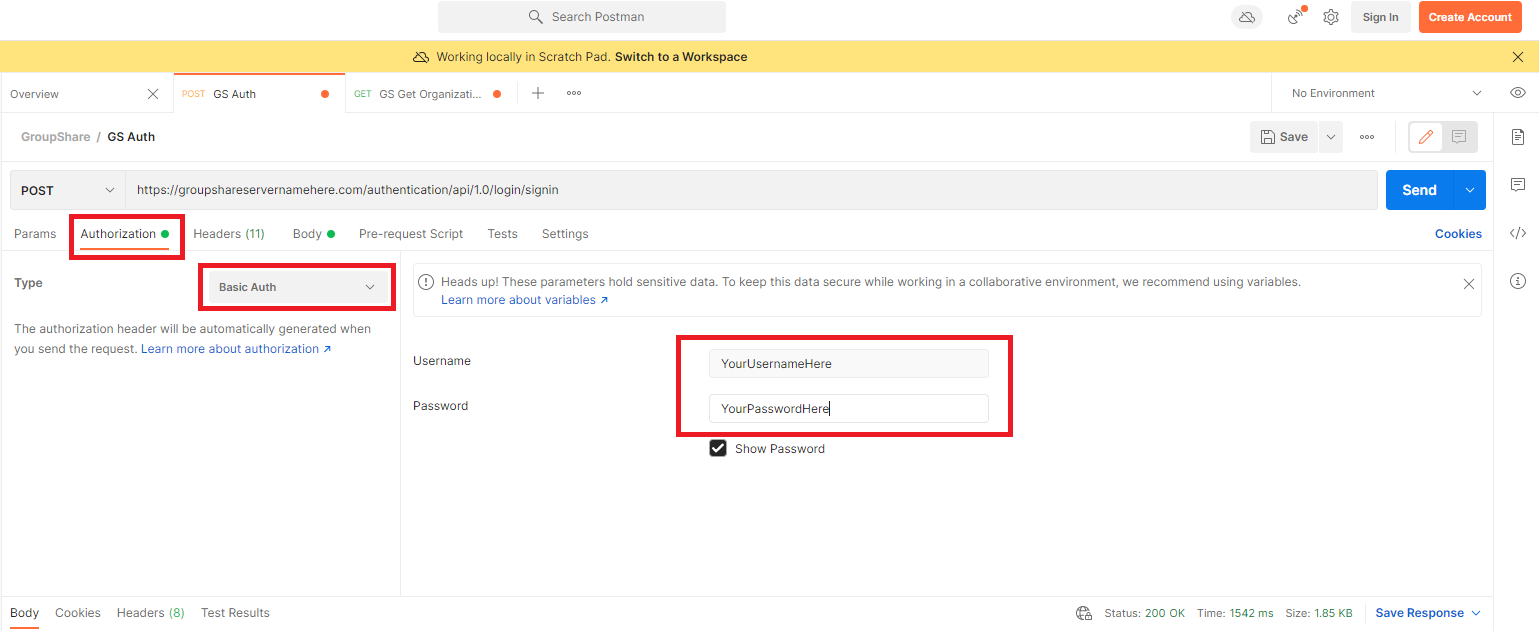1539x631 pixels.
Task: Expand the Send button dropdown arrow
Action: click(1469, 190)
